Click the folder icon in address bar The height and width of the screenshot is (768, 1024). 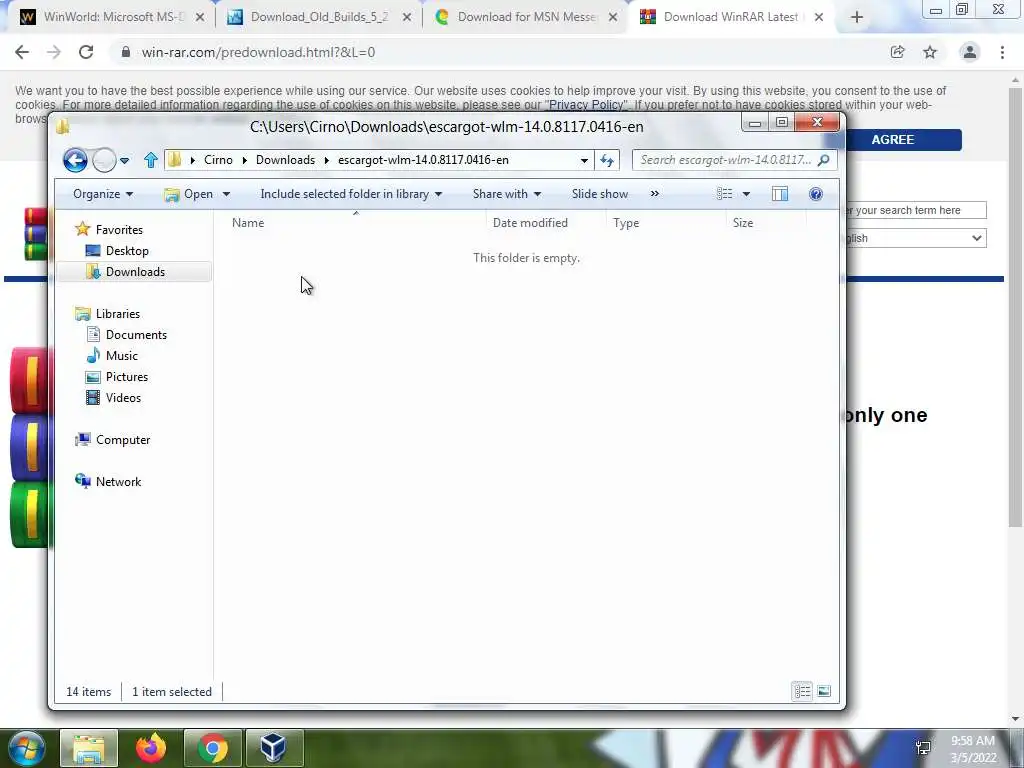(174, 160)
